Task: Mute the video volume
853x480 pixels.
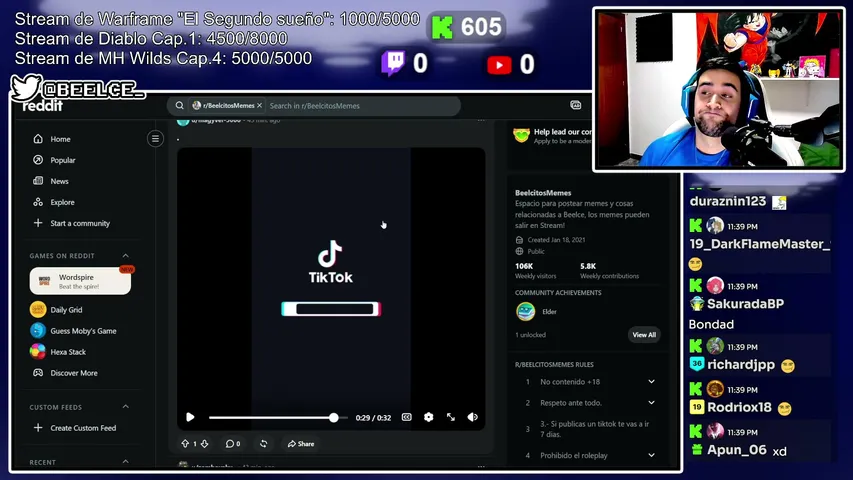Action: click(473, 417)
